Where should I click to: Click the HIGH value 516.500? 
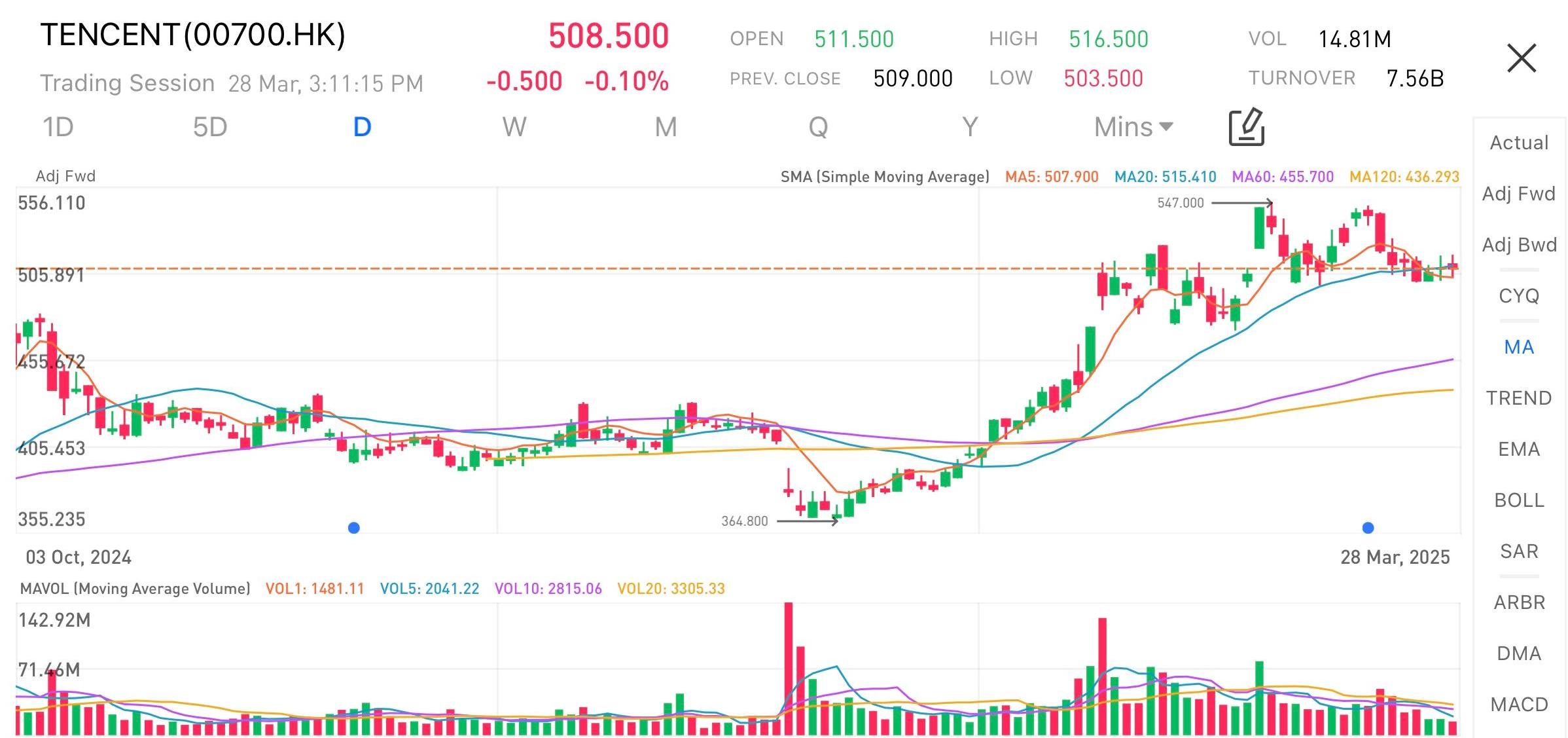point(1109,39)
